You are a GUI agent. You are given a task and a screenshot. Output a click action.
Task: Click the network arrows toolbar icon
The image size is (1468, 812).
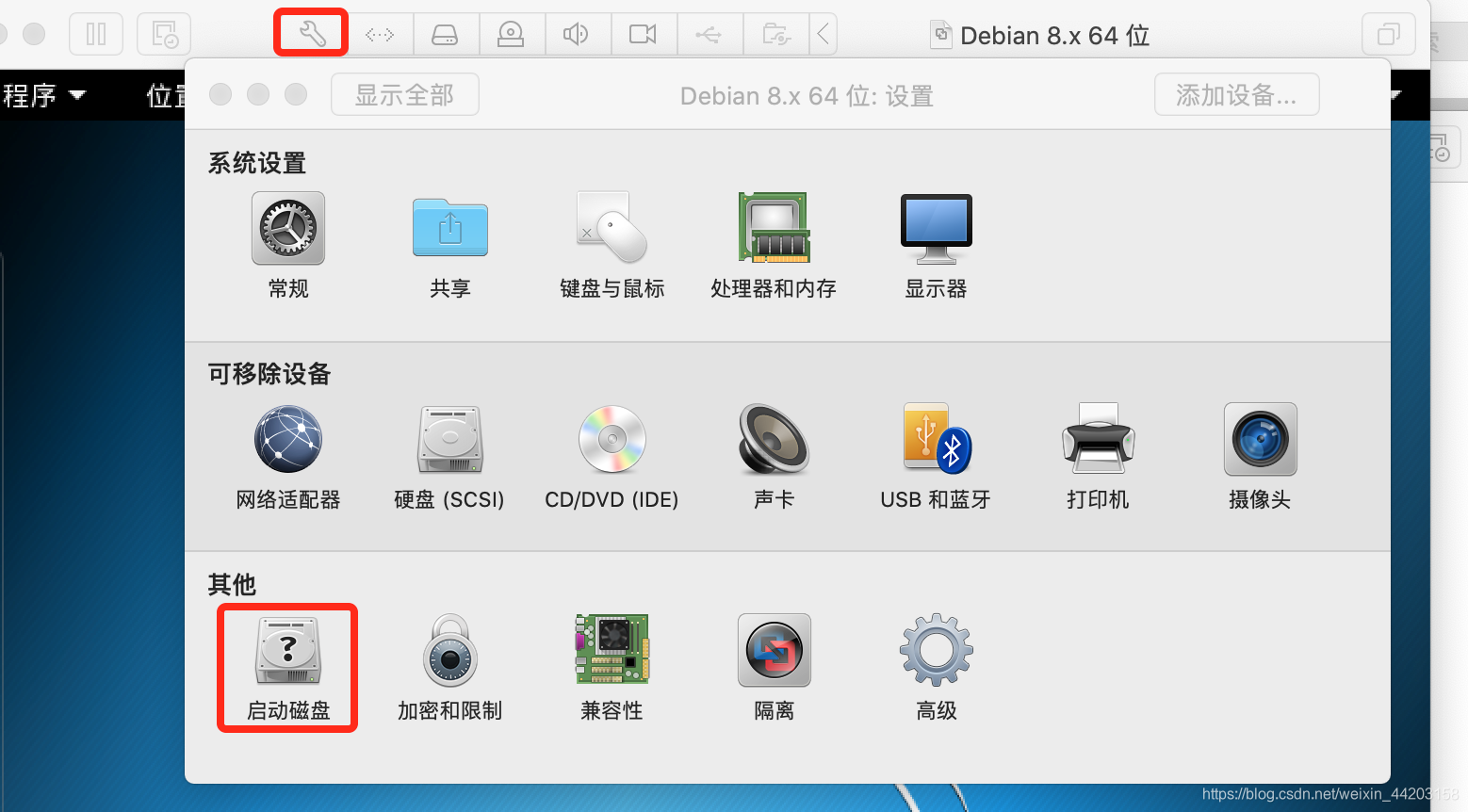pyautogui.click(x=380, y=35)
